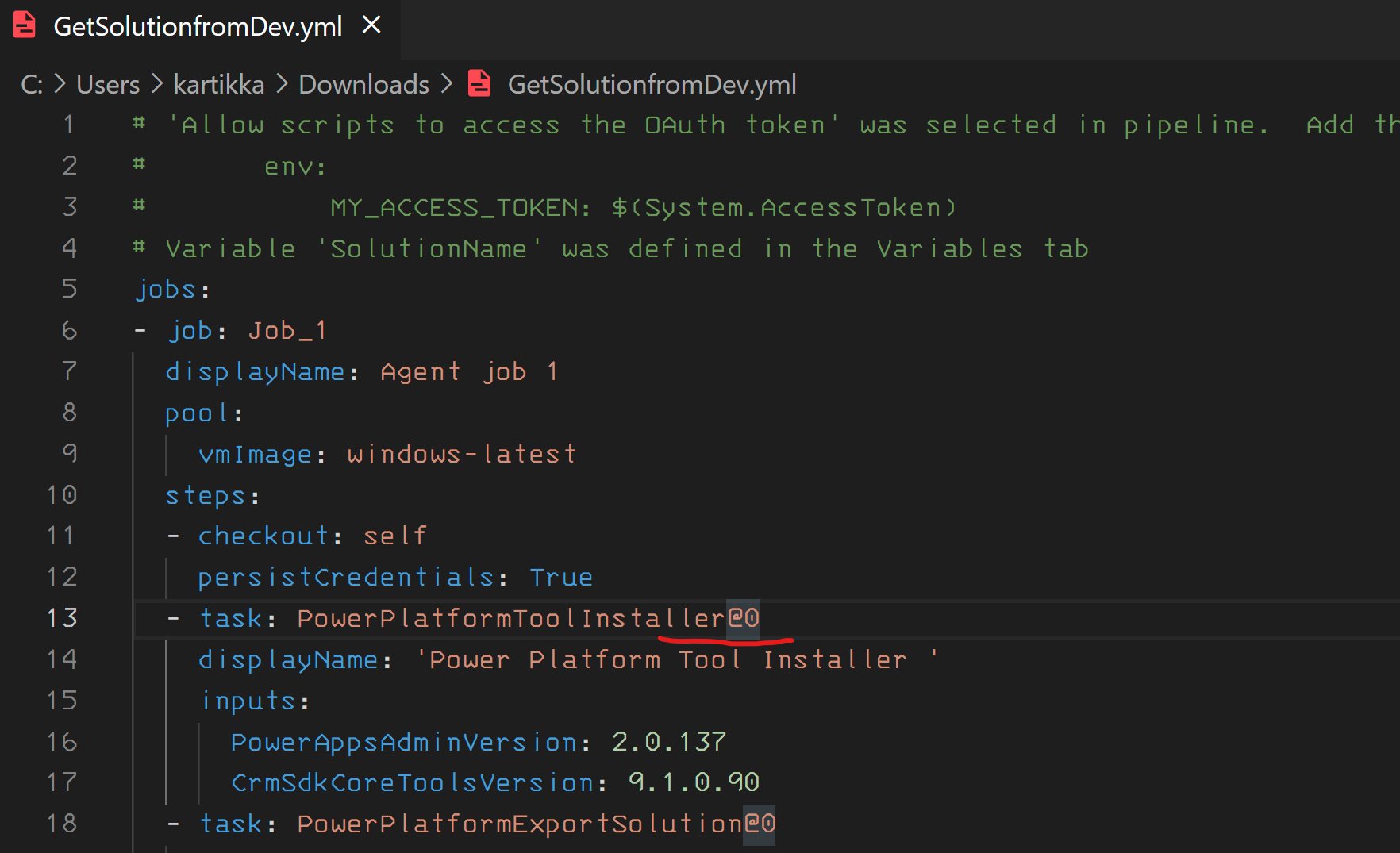The width and height of the screenshot is (1400, 853).
Task: Expand the Downloads breadcrumb segment
Action: pos(363,85)
